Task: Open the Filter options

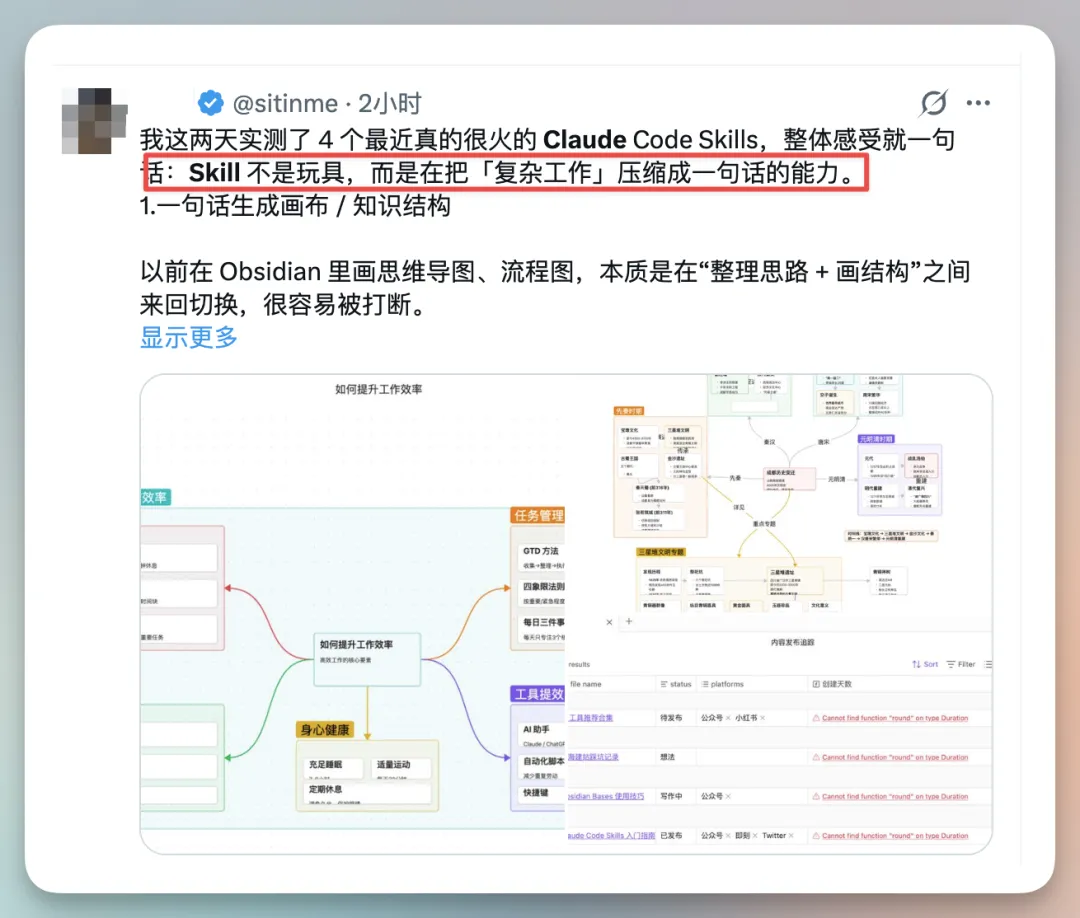Action: [x=960, y=664]
